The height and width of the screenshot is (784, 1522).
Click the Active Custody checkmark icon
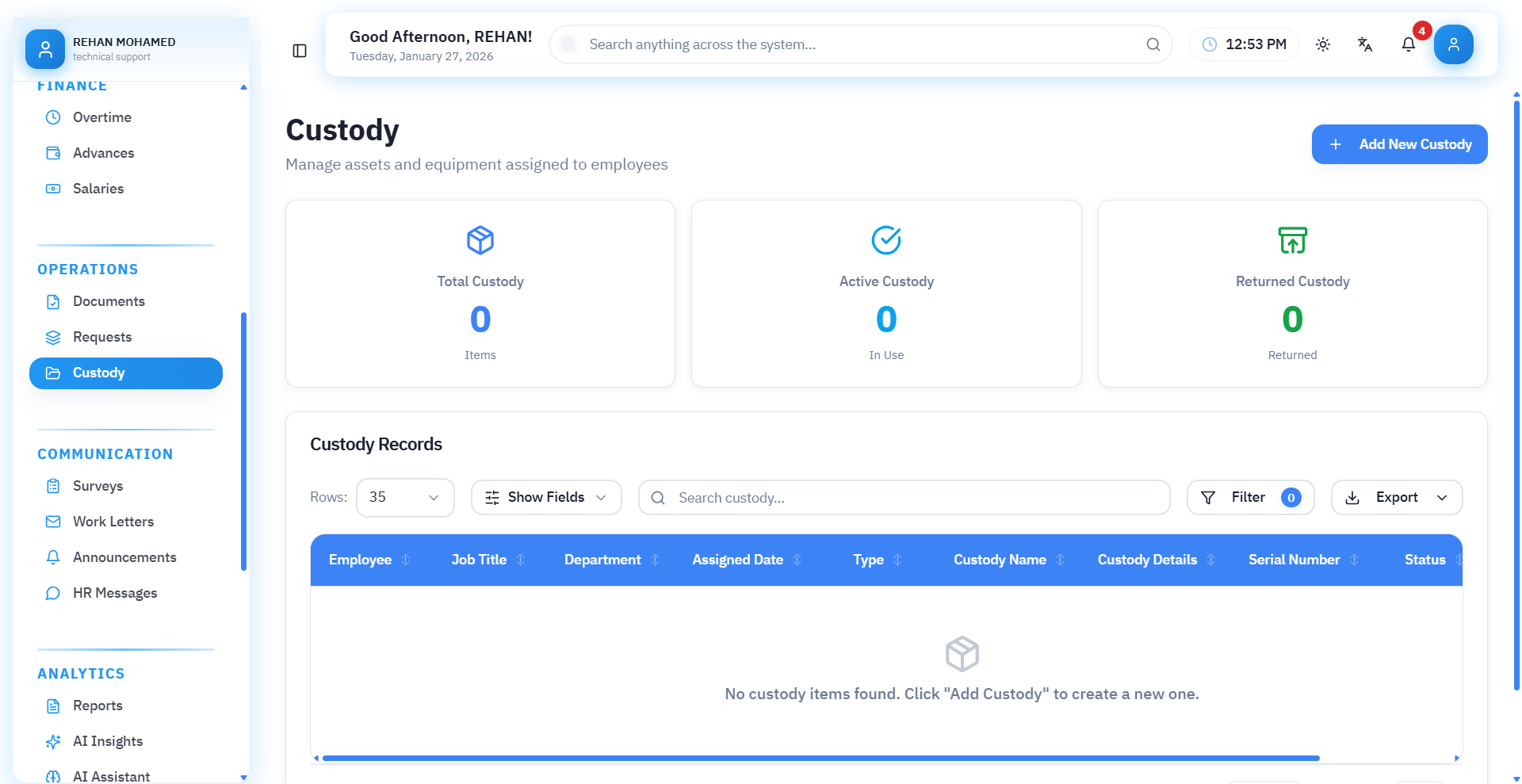click(x=886, y=240)
